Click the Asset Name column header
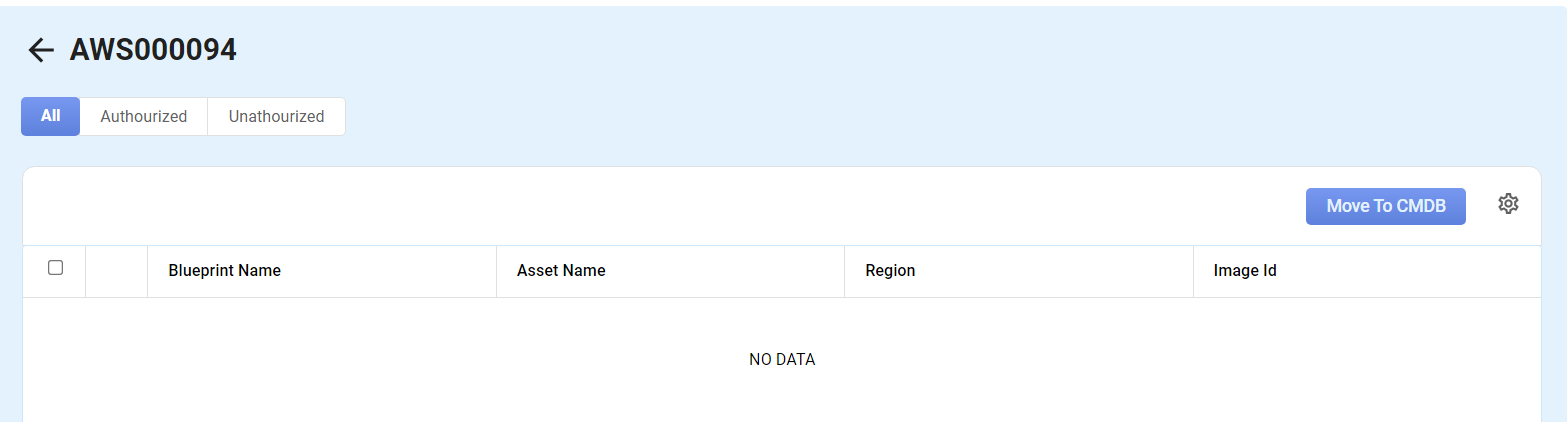The width and height of the screenshot is (1568, 422). click(561, 271)
